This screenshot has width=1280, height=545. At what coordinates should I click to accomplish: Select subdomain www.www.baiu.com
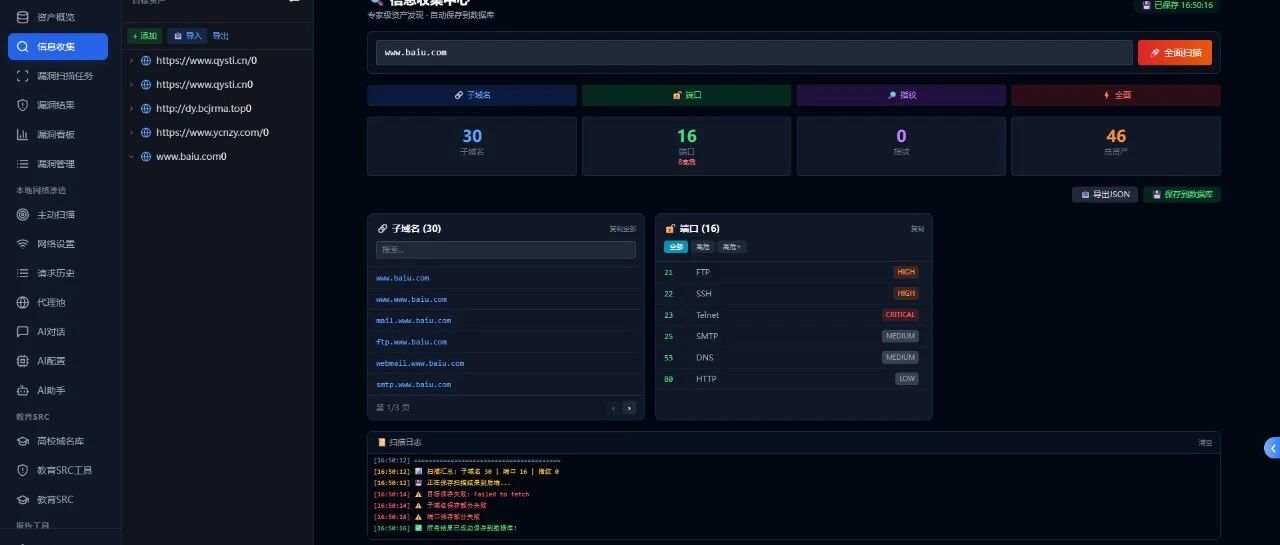point(411,299)
